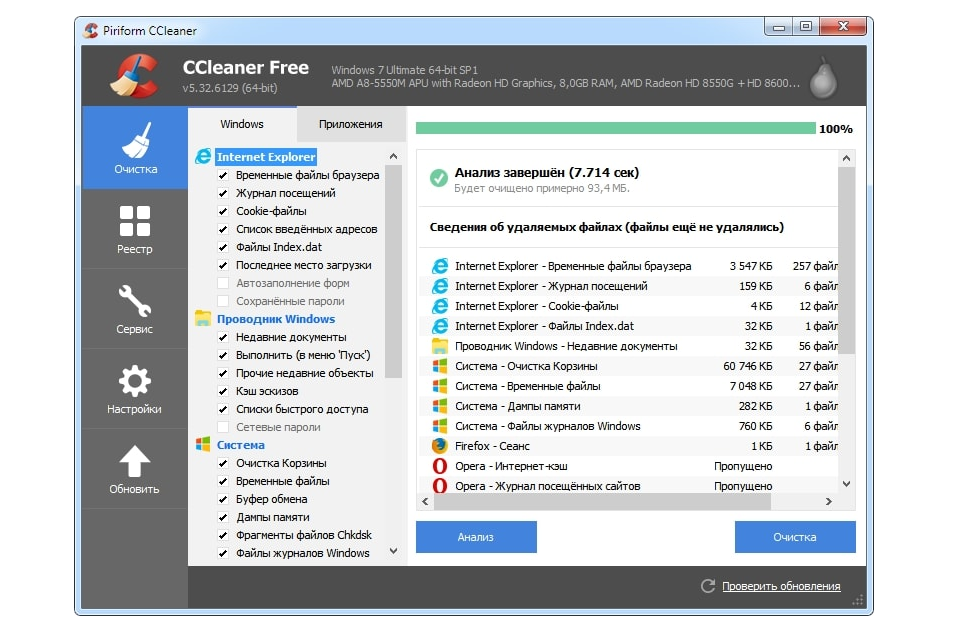Click the horizontal scrollbar thumb under results
967x631 pixels.
tap(603, 501)
